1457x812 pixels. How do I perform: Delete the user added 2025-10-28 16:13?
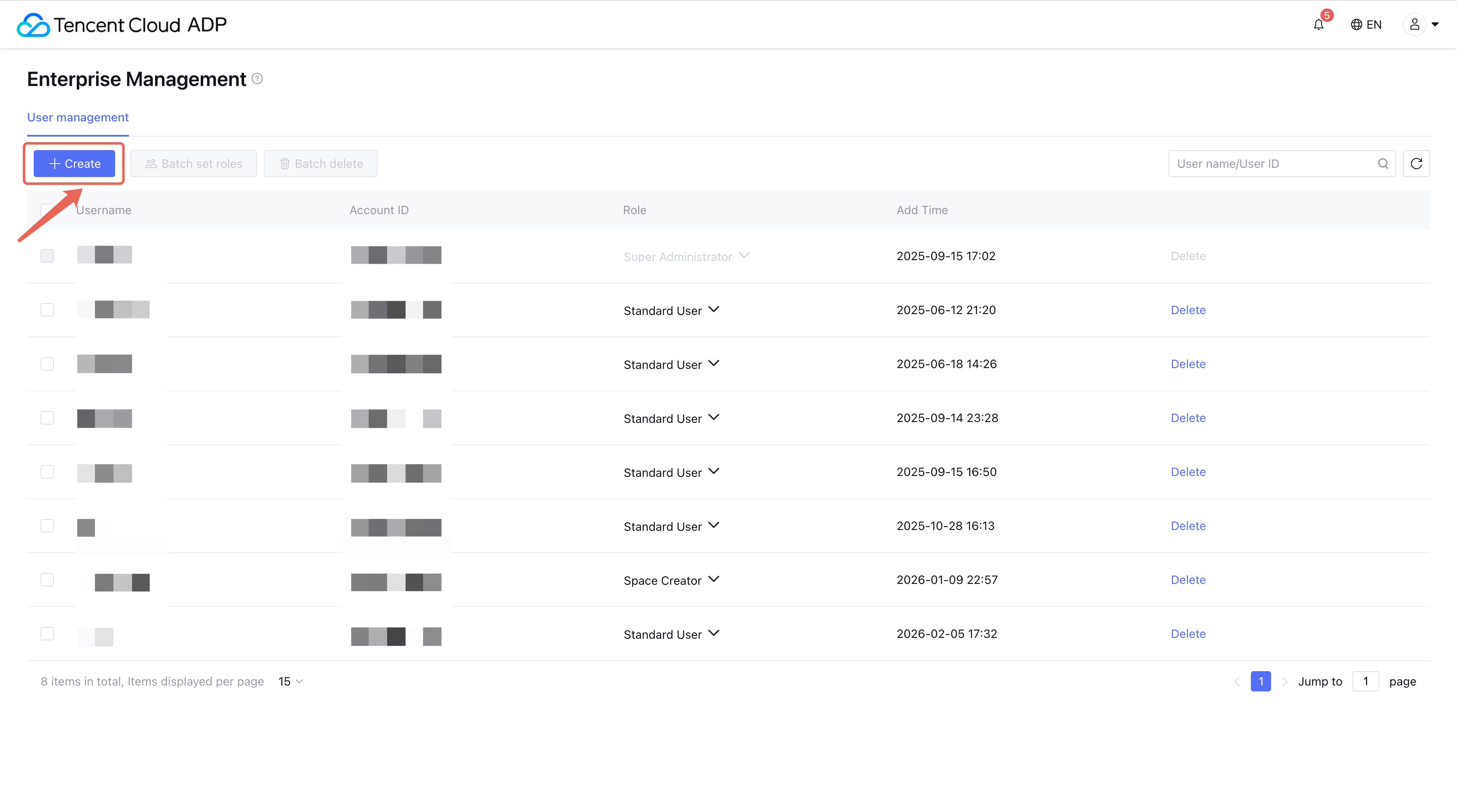click(x=1188, y=526)
